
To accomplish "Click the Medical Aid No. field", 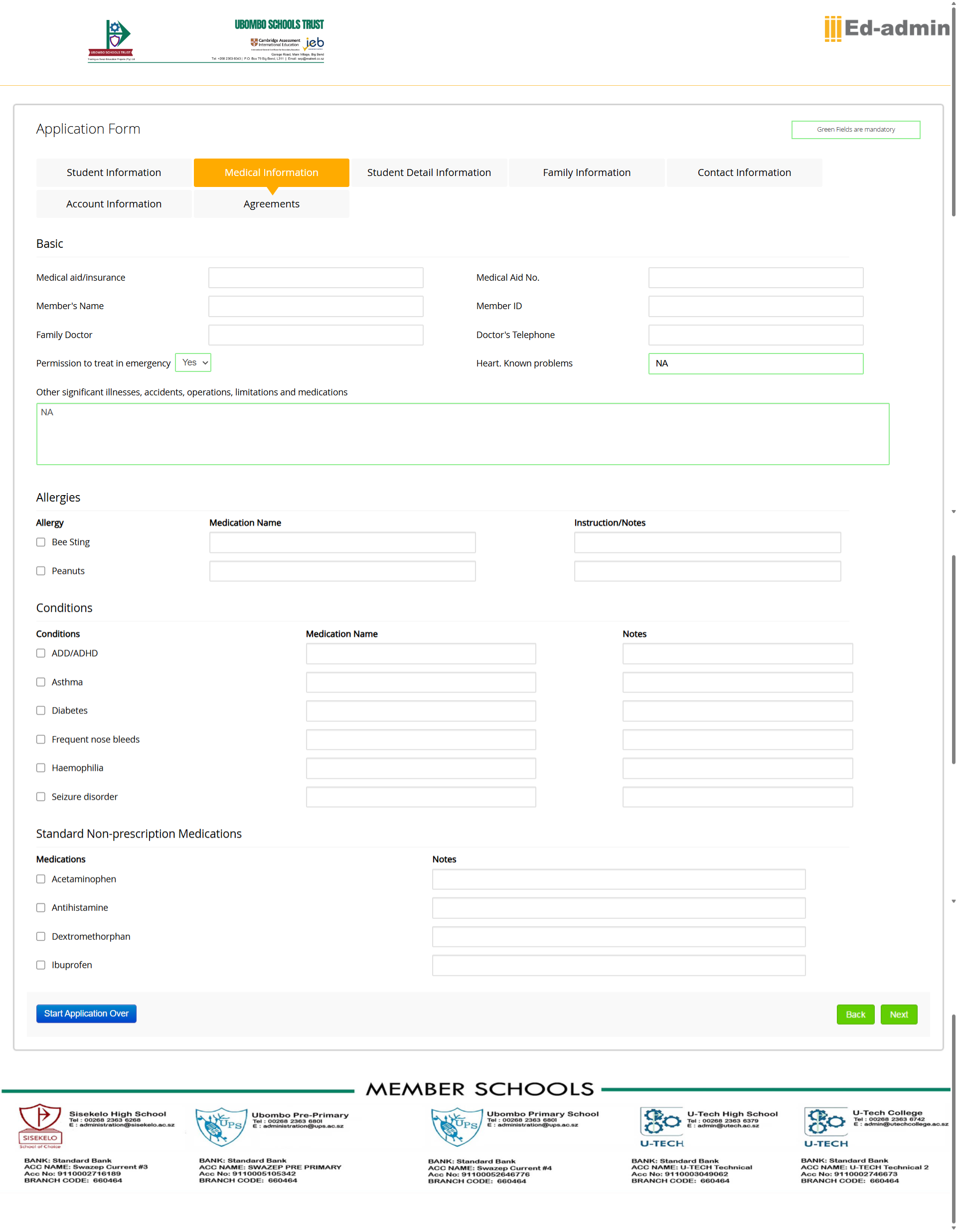I will click(x=756, y=278).
